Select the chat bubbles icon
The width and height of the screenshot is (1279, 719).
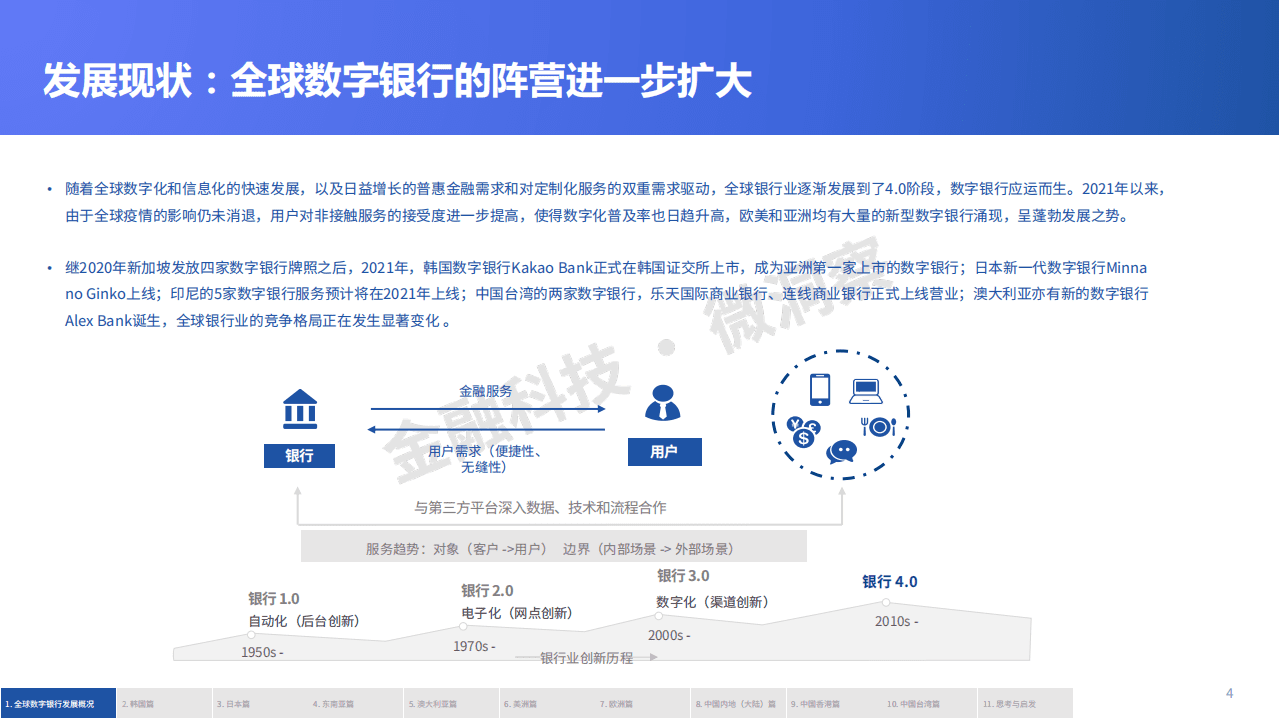[842, 452]
